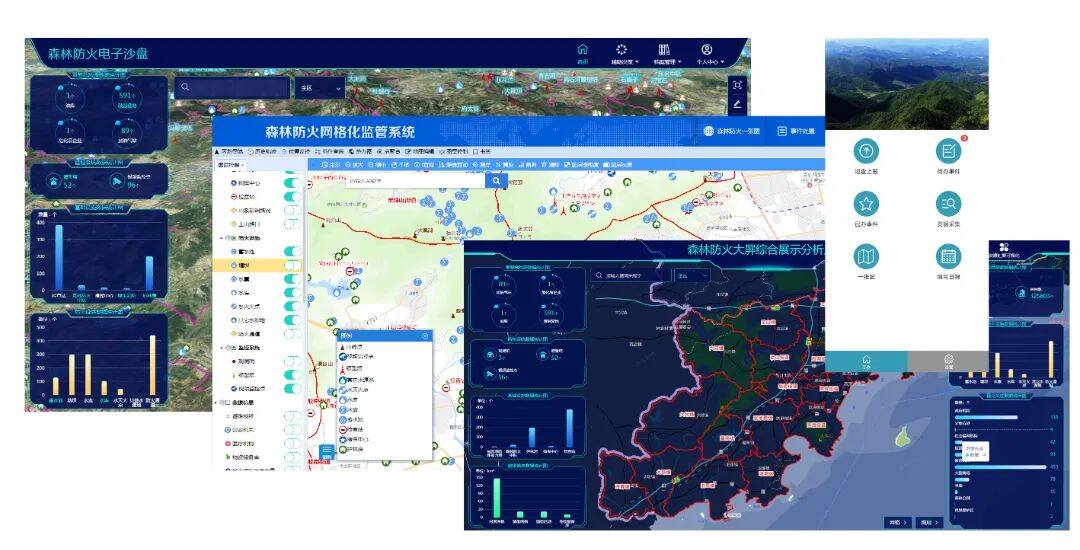Select the pencil draw tool on sand table map
1080x550 pixels.
tap(738, 105)
